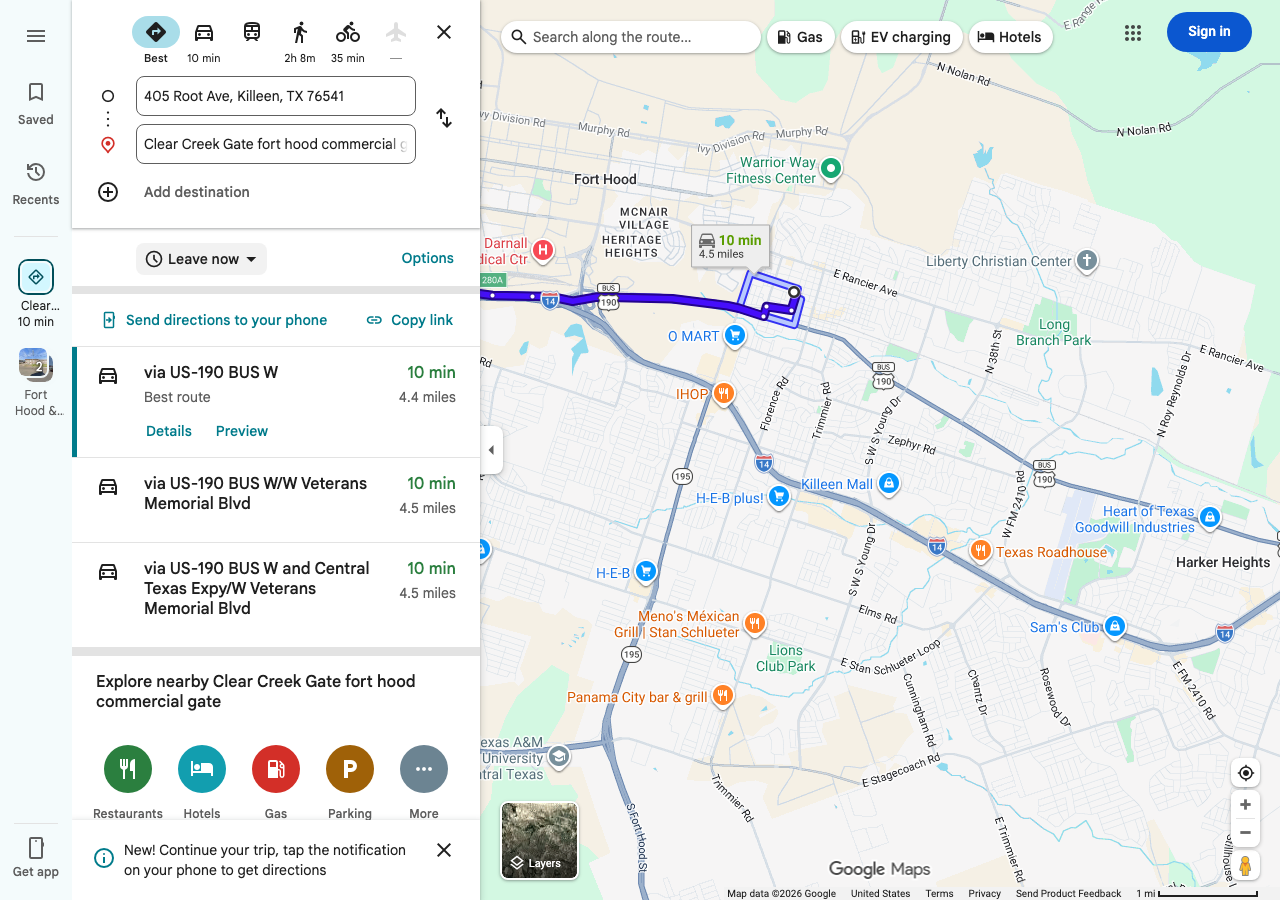Select the Flights travel mode
The height and width of the screenshot is (900, 1280).
pos(396,40)
